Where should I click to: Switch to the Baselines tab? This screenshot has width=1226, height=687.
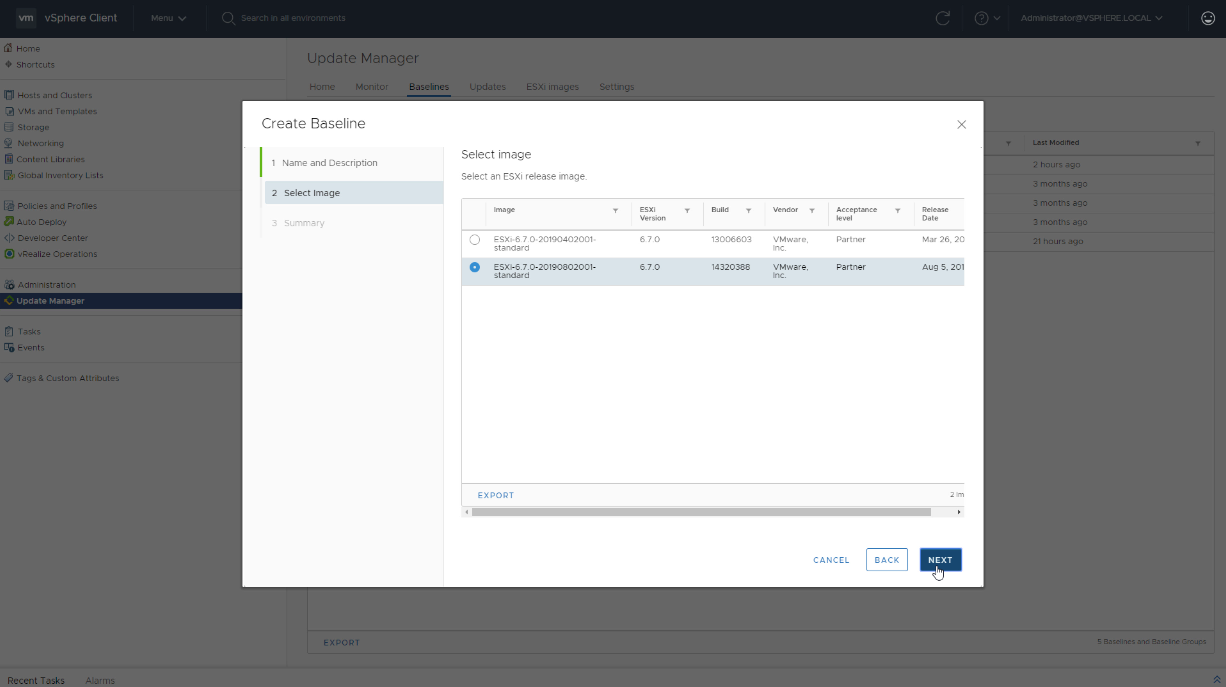tap(429, 87)
